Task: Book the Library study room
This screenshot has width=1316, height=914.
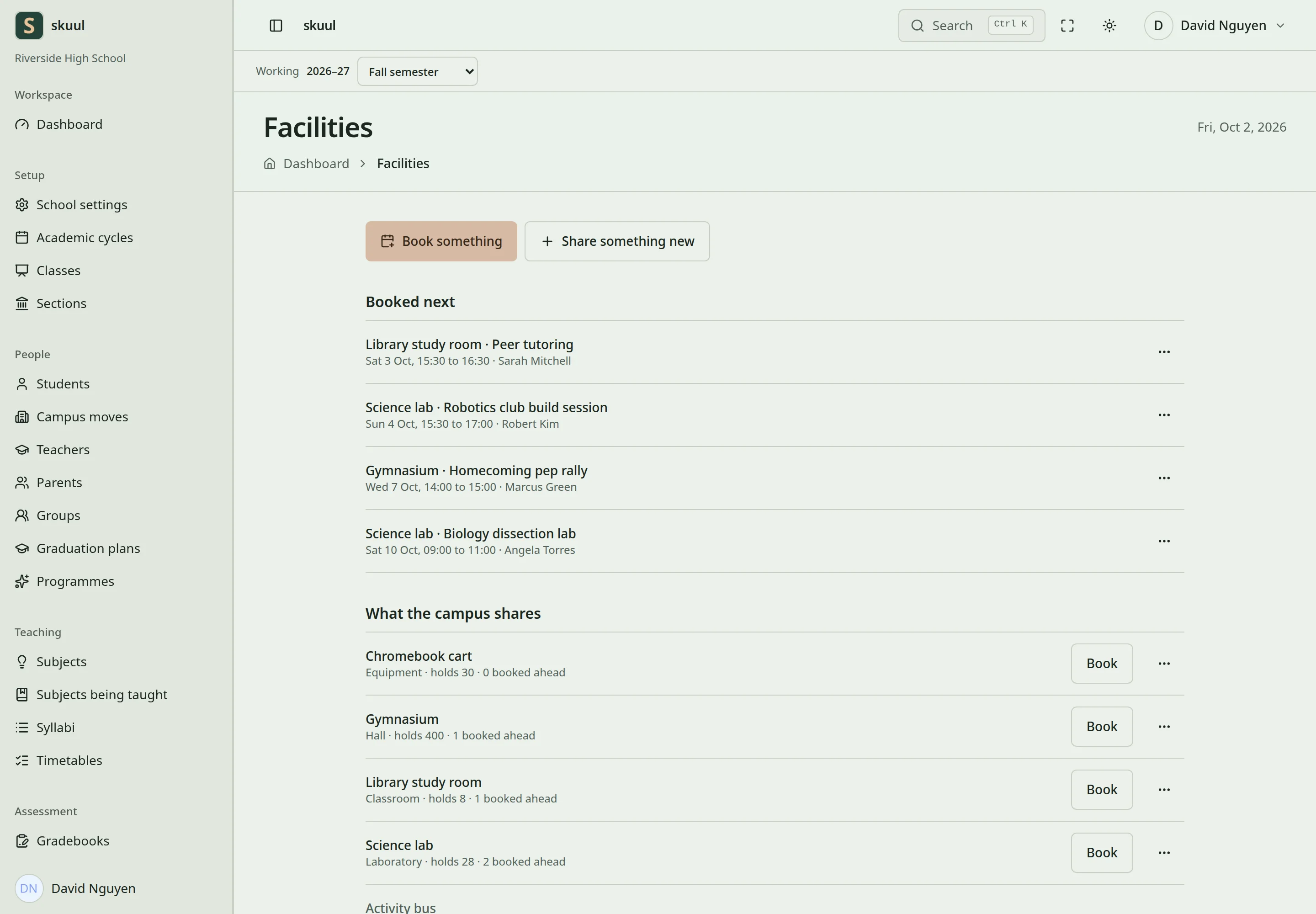Action: 1101,789
